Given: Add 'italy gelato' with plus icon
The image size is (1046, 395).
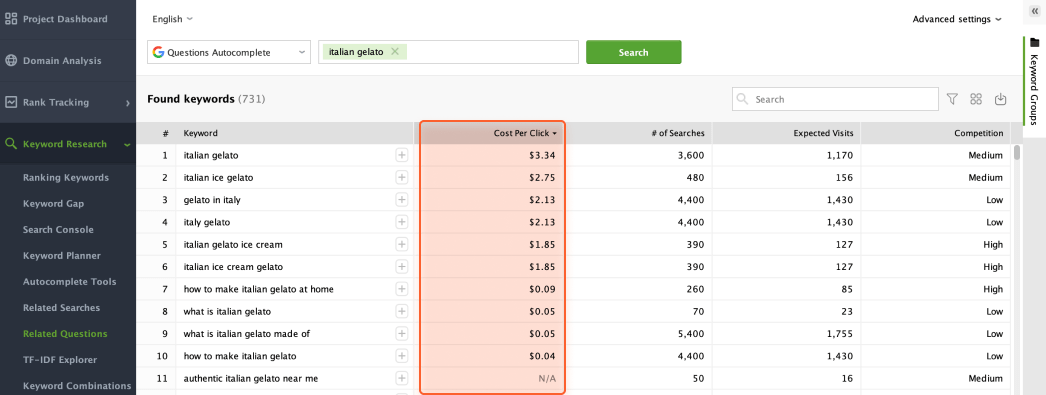Looking at the screenshot, I should 402,222.
